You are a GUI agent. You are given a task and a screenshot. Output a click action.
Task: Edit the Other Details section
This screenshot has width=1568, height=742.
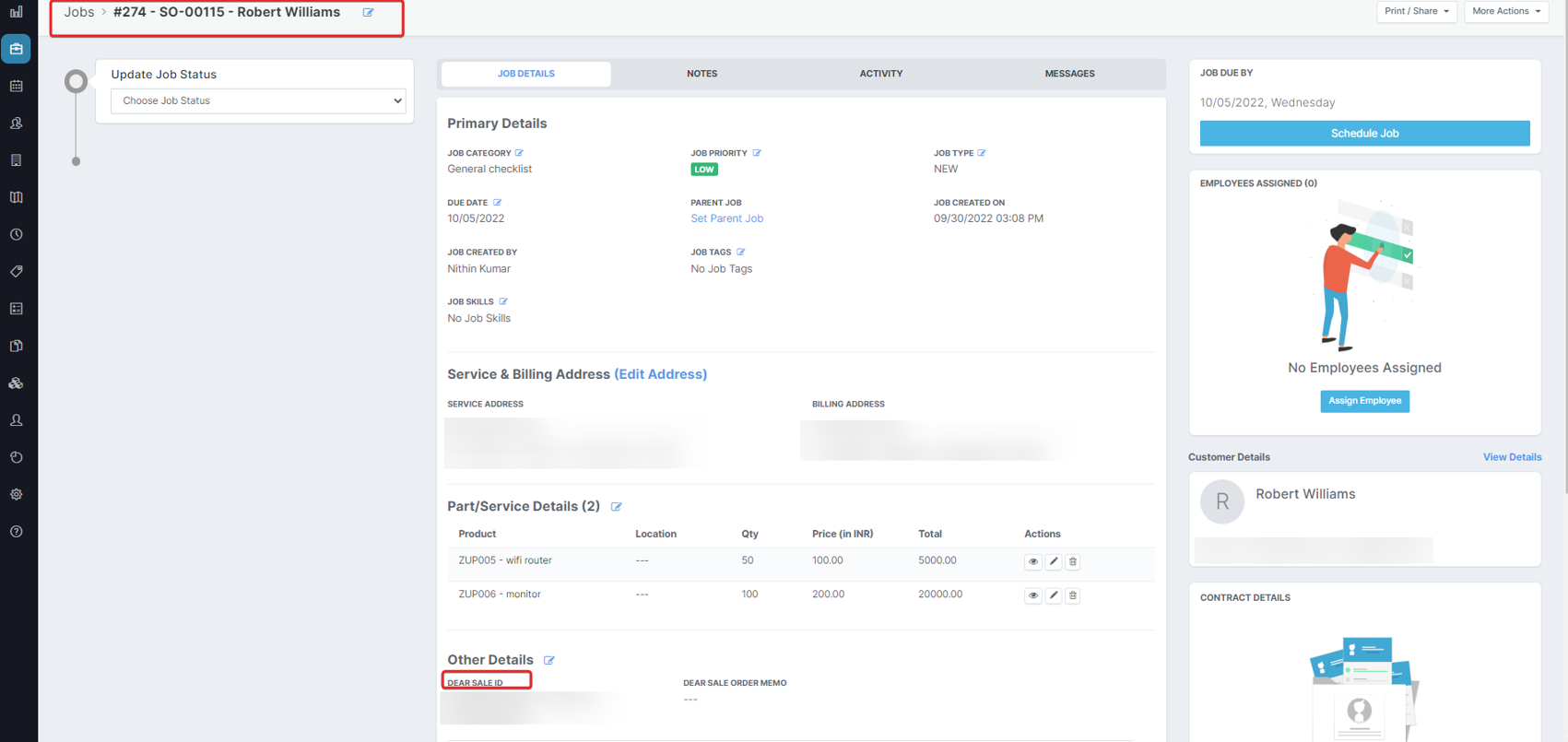(x=549, y=660)
